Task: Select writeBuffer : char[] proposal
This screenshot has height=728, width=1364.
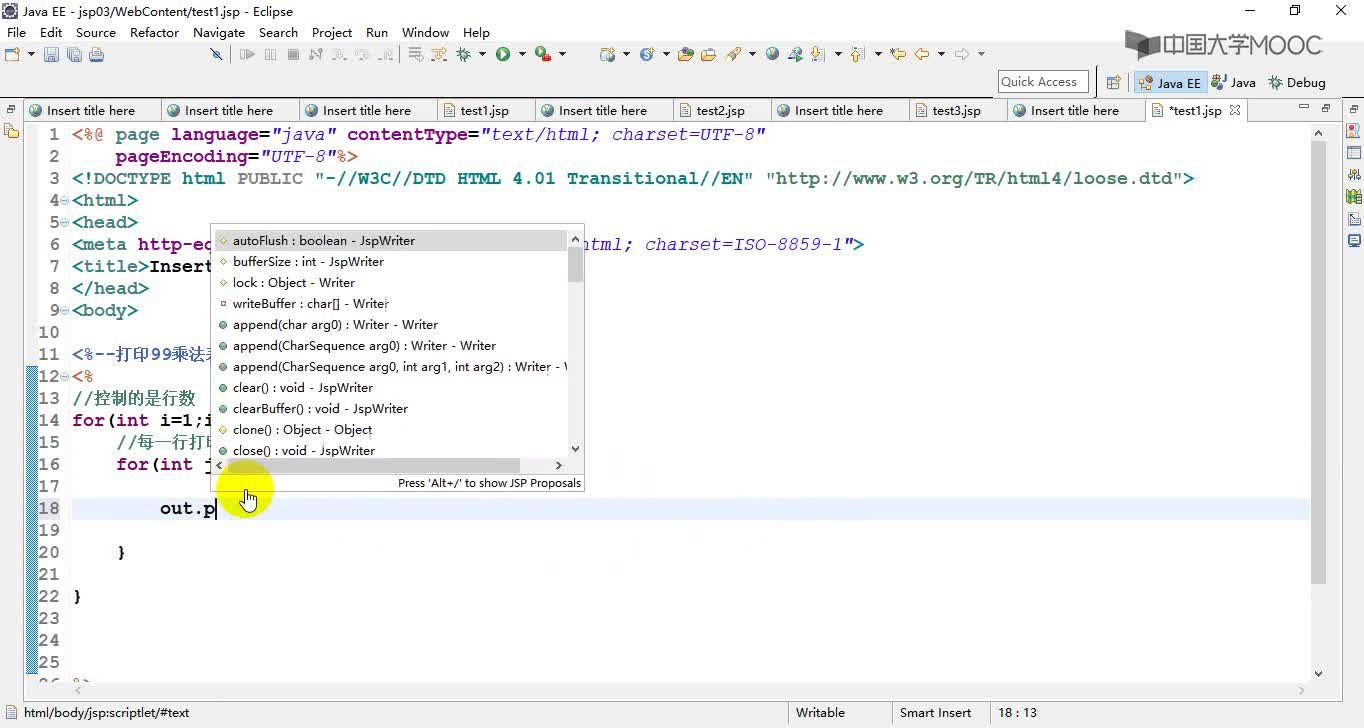Action: pos(391,303)
